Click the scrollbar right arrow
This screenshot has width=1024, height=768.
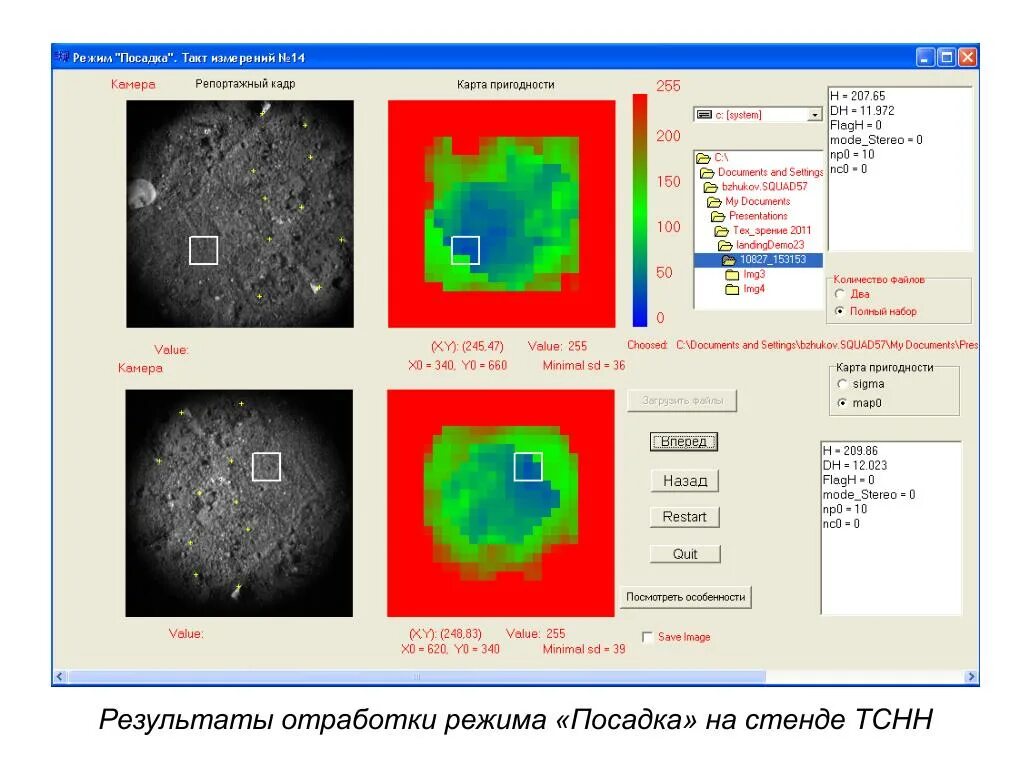click(971, 677)
